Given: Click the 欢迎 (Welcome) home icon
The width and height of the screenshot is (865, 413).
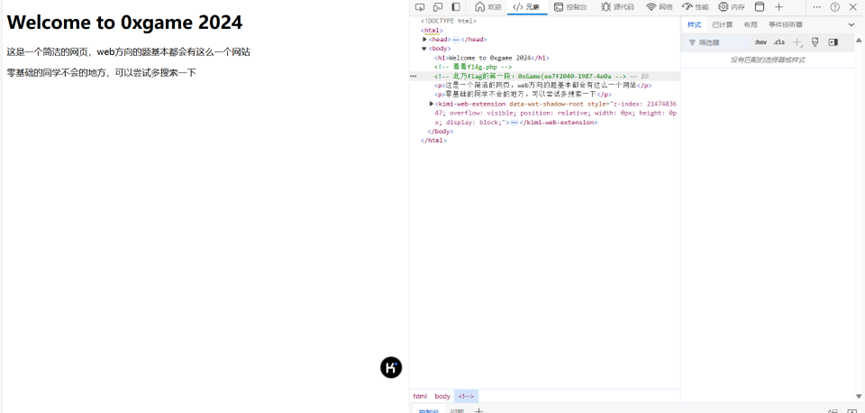Looking at the screenshot, I should [x=487, y=7].
